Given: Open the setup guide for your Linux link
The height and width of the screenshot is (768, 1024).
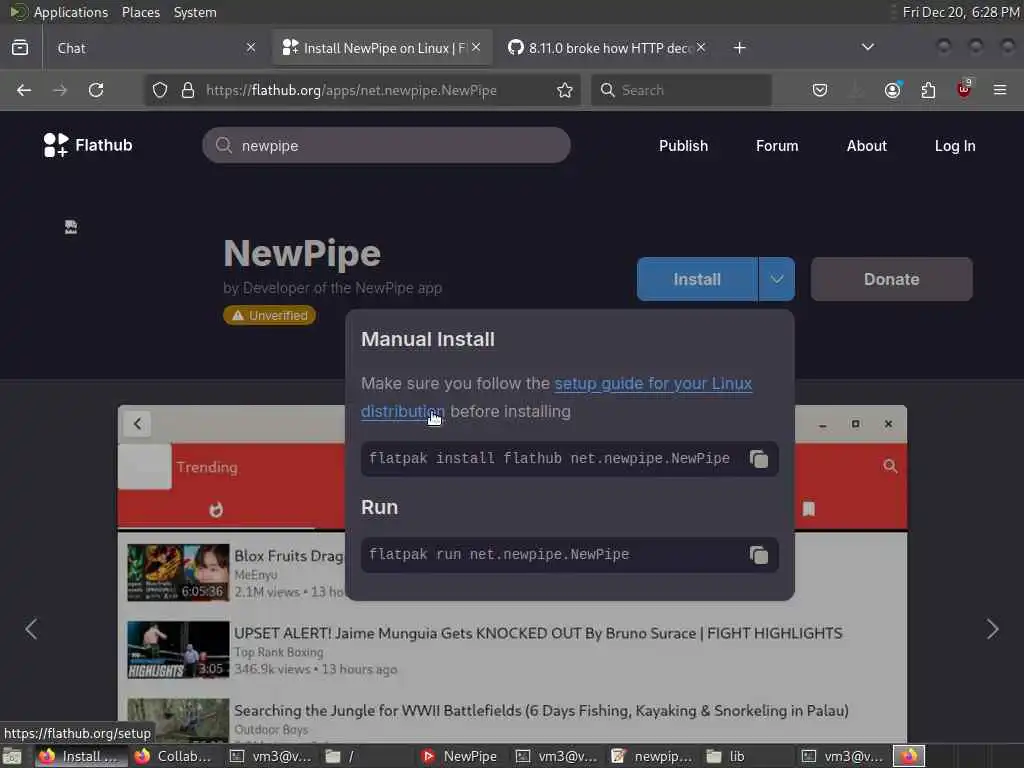Looking at the screenshot, I should [653, 383].
